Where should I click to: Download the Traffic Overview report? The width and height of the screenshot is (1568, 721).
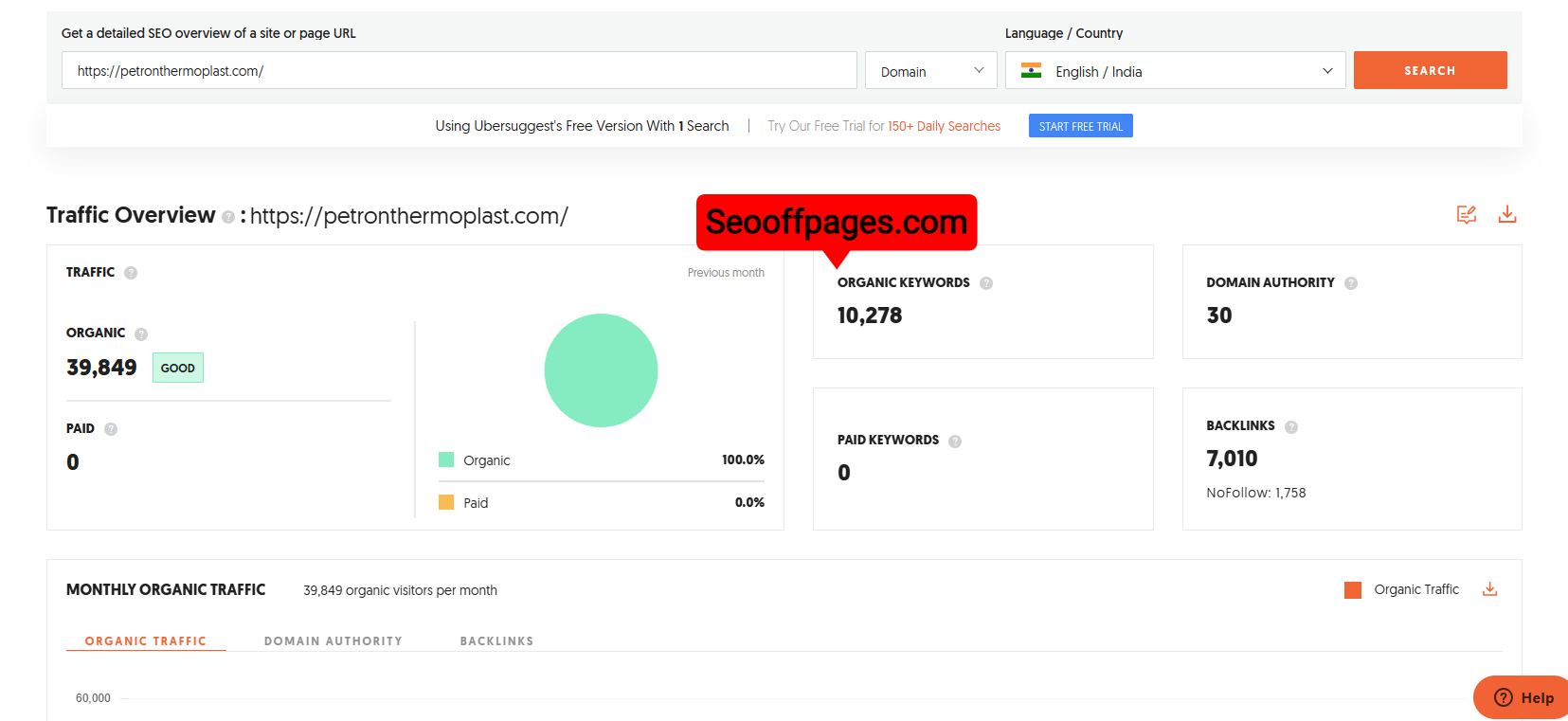[1506, 215]
